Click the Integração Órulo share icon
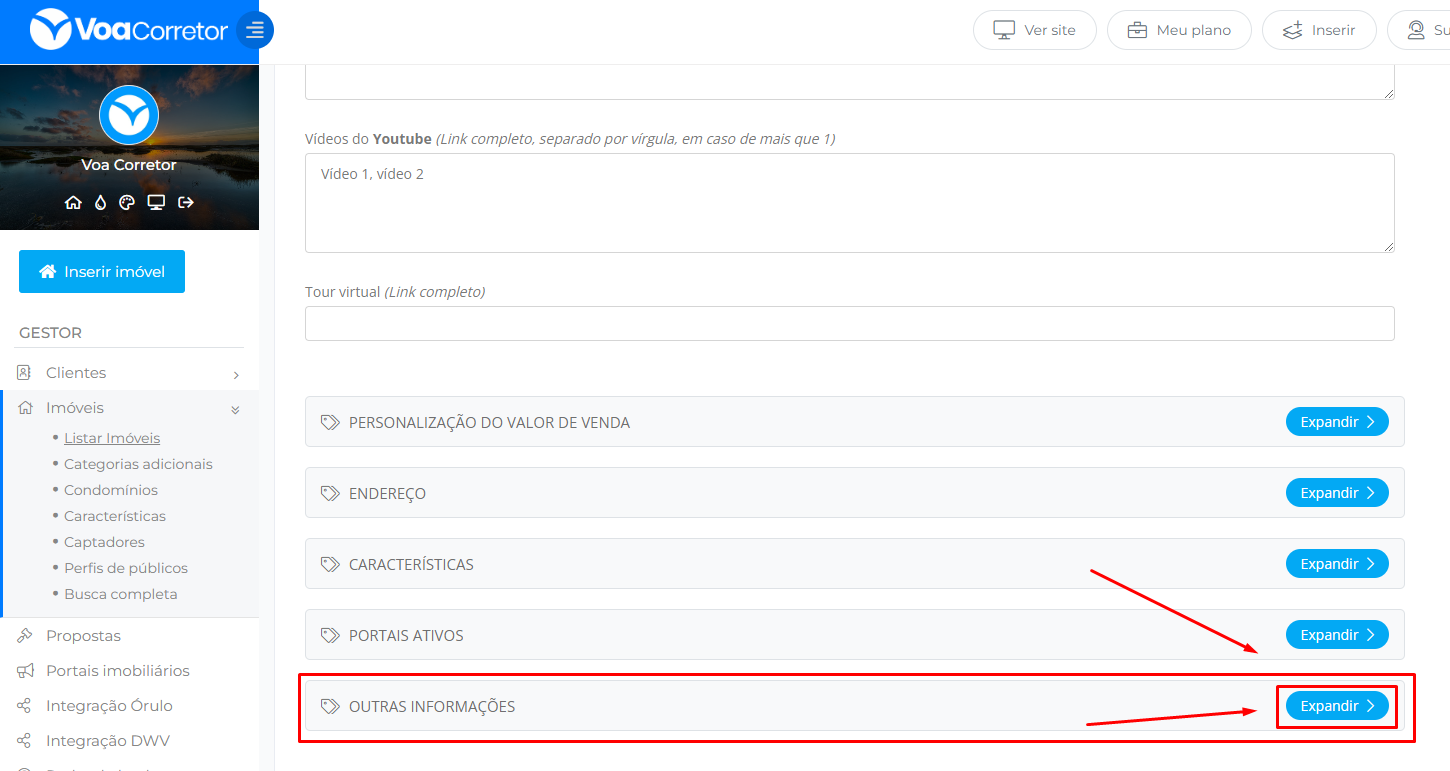1450x771 pixels. pos(24,706)
